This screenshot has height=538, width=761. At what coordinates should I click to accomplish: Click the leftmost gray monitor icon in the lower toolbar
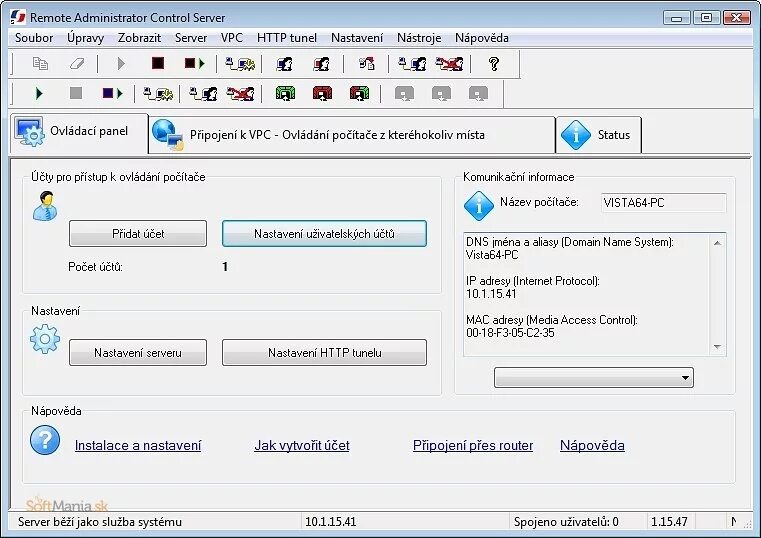tap(404, 93)
